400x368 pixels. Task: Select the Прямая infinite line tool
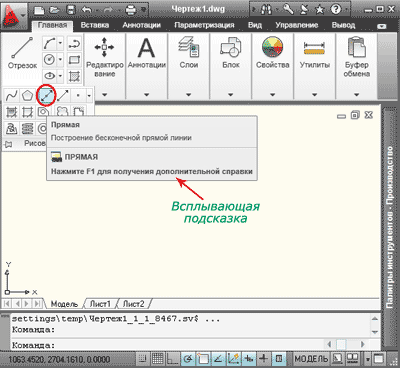coord(46,96)
